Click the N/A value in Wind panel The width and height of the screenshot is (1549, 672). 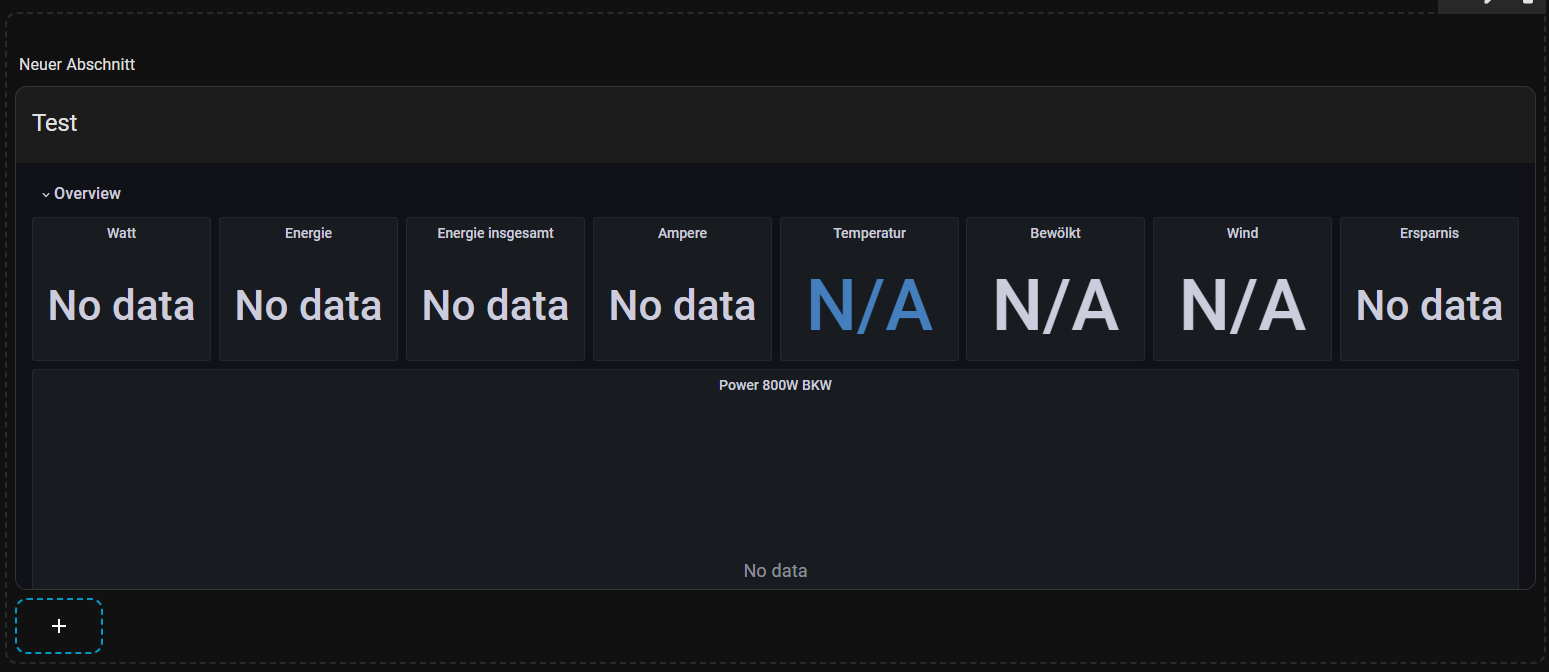click(x=1242, y=306)
